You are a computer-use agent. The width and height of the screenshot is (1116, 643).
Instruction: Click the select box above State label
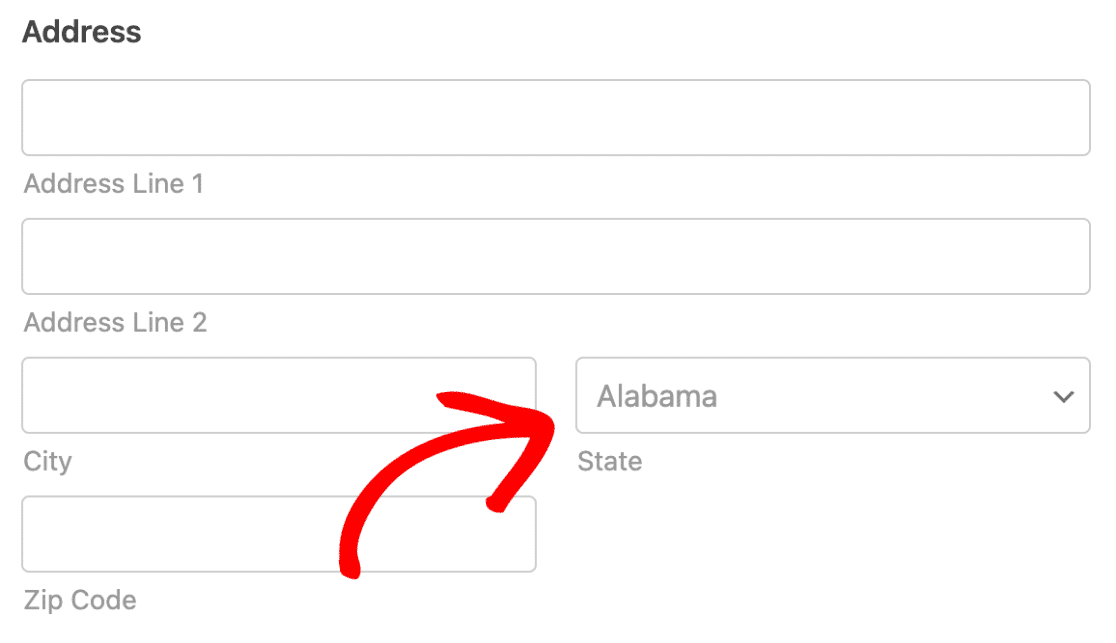(833, 395)
